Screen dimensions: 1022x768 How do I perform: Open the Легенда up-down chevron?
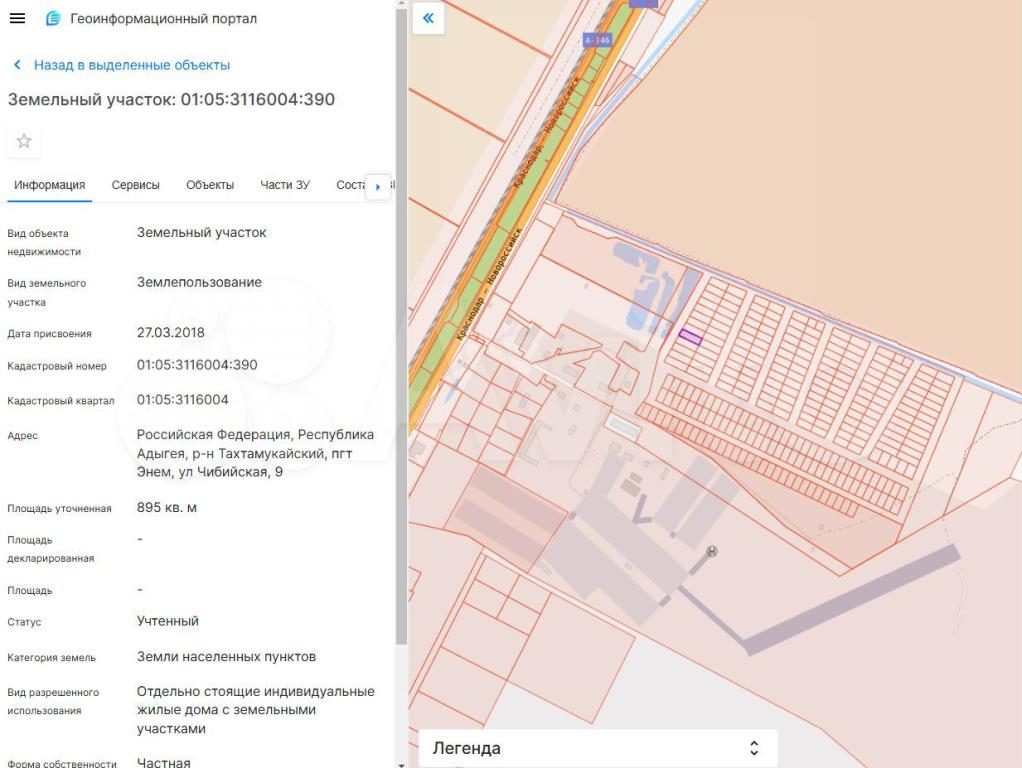pos(754,748)
